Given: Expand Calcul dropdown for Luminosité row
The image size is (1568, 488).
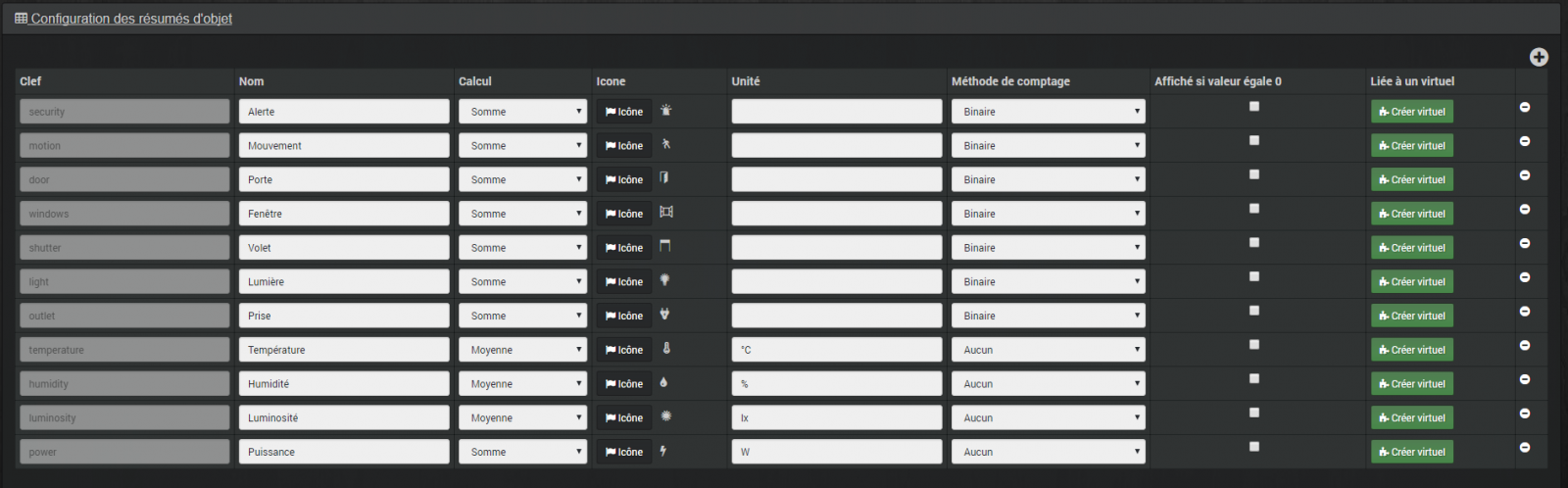Looking at the screenshot, I should [x=522, y=418].
